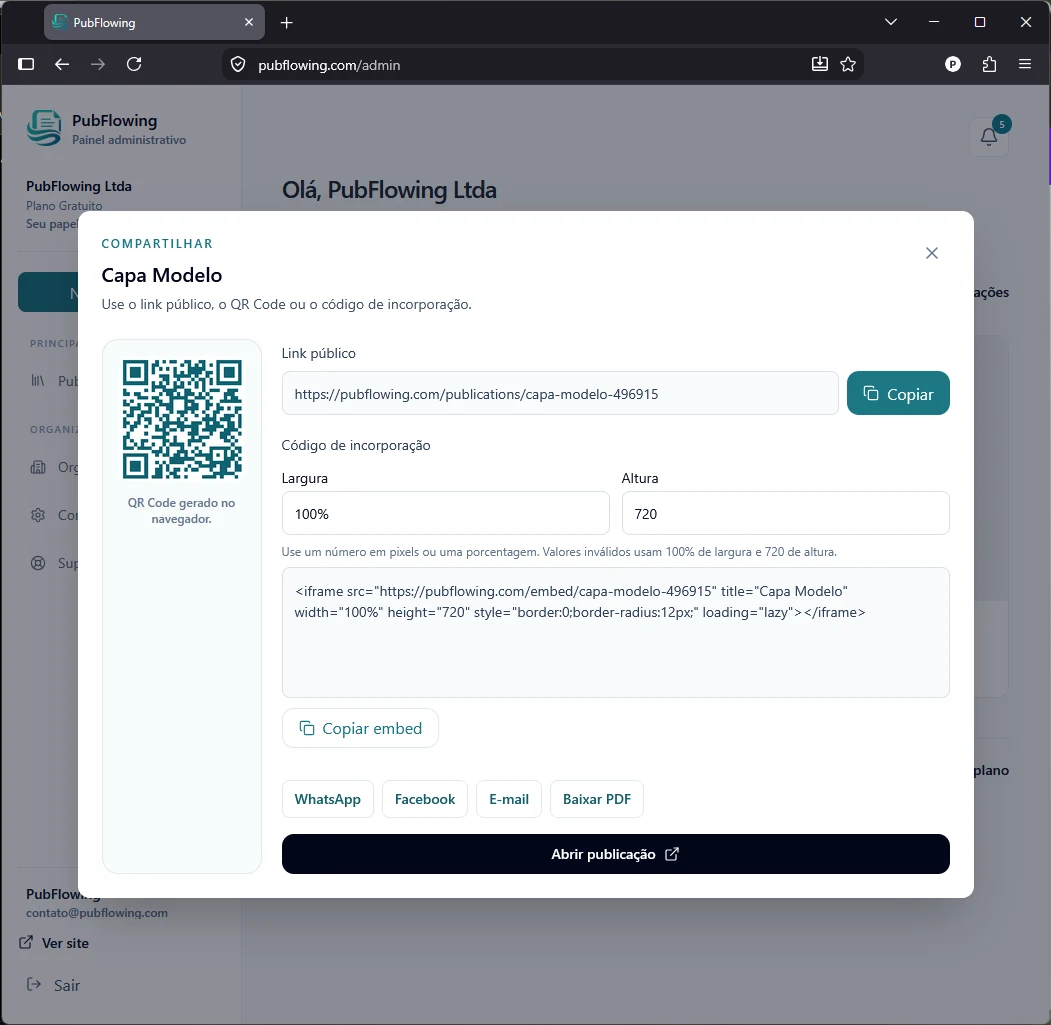Open the browser profile P icon

click(x=952, y=64)
